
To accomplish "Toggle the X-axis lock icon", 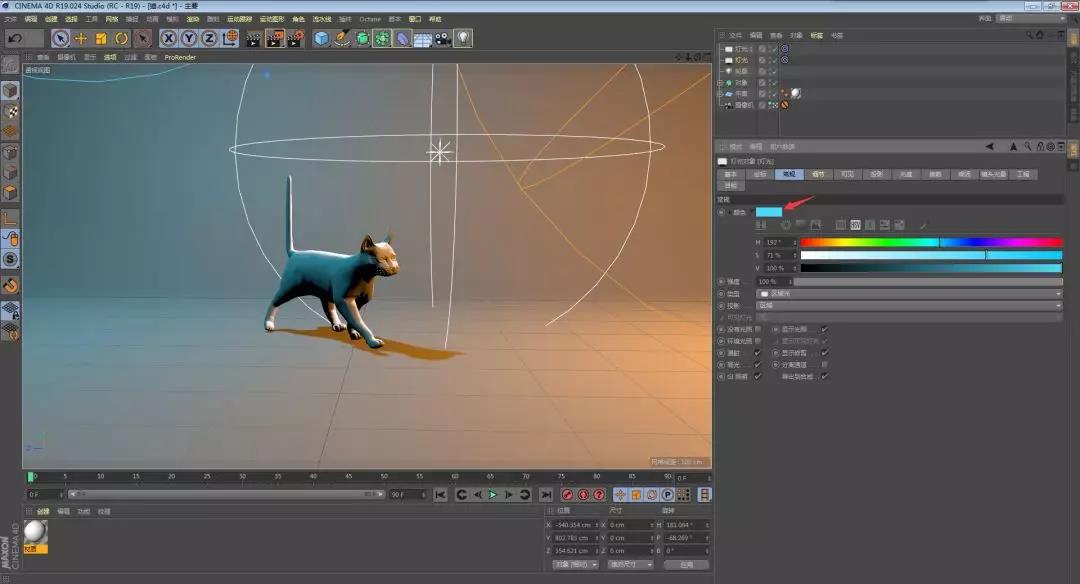I will pos(169,38).
